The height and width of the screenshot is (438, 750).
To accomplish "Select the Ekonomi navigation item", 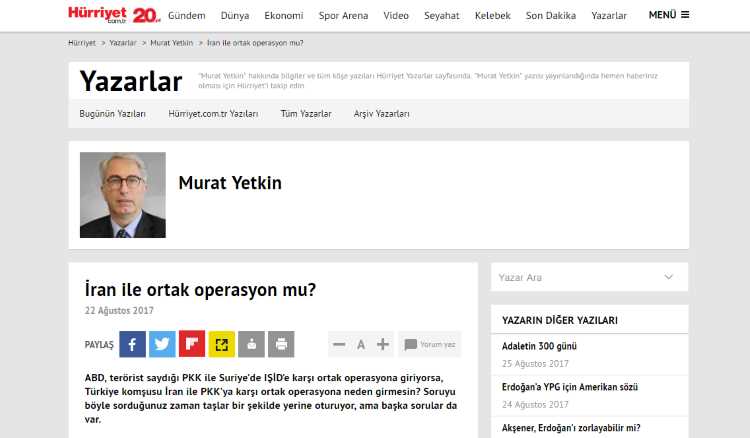I will 284,16.
